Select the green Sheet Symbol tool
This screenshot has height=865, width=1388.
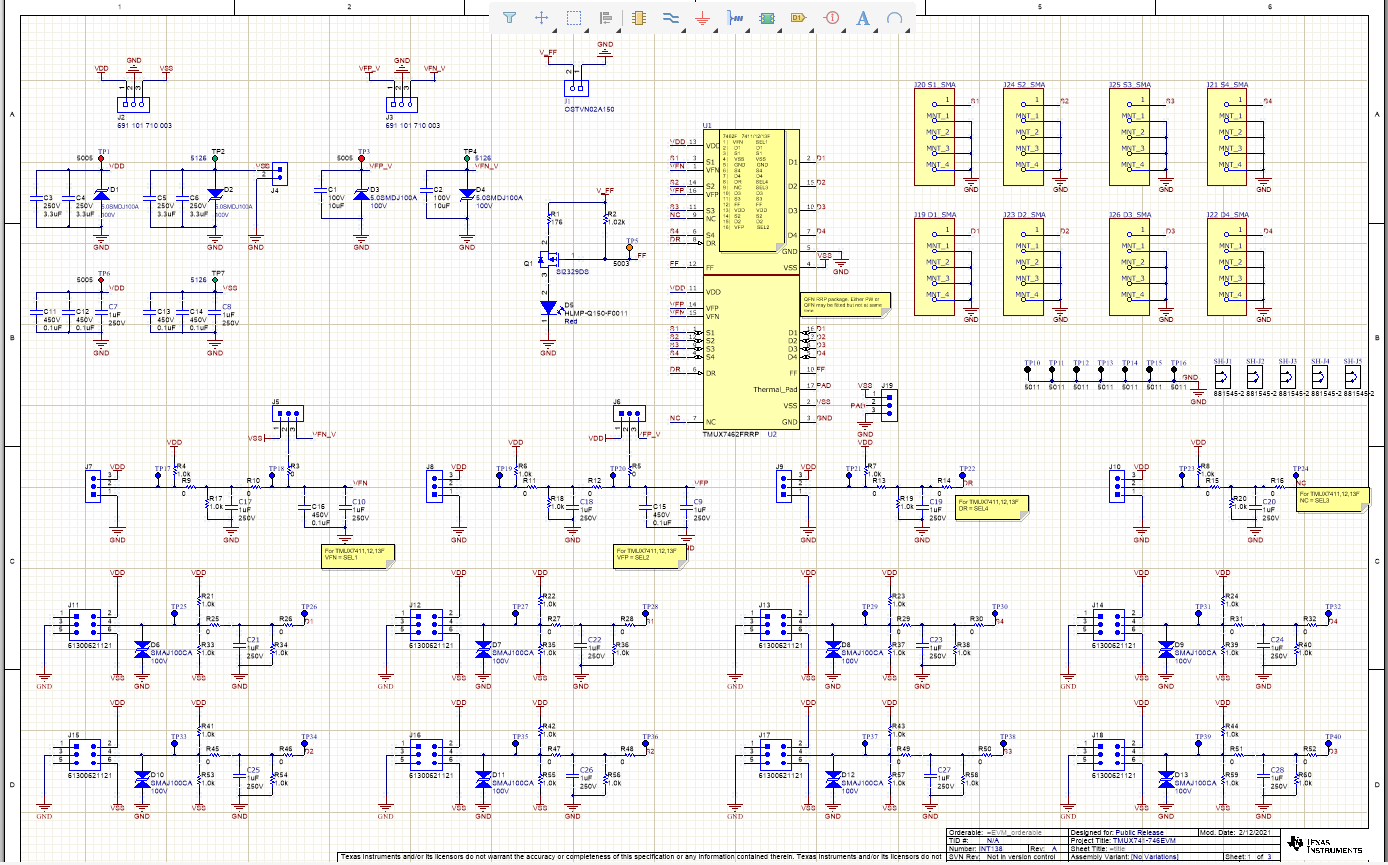click(x=768, y=18)
